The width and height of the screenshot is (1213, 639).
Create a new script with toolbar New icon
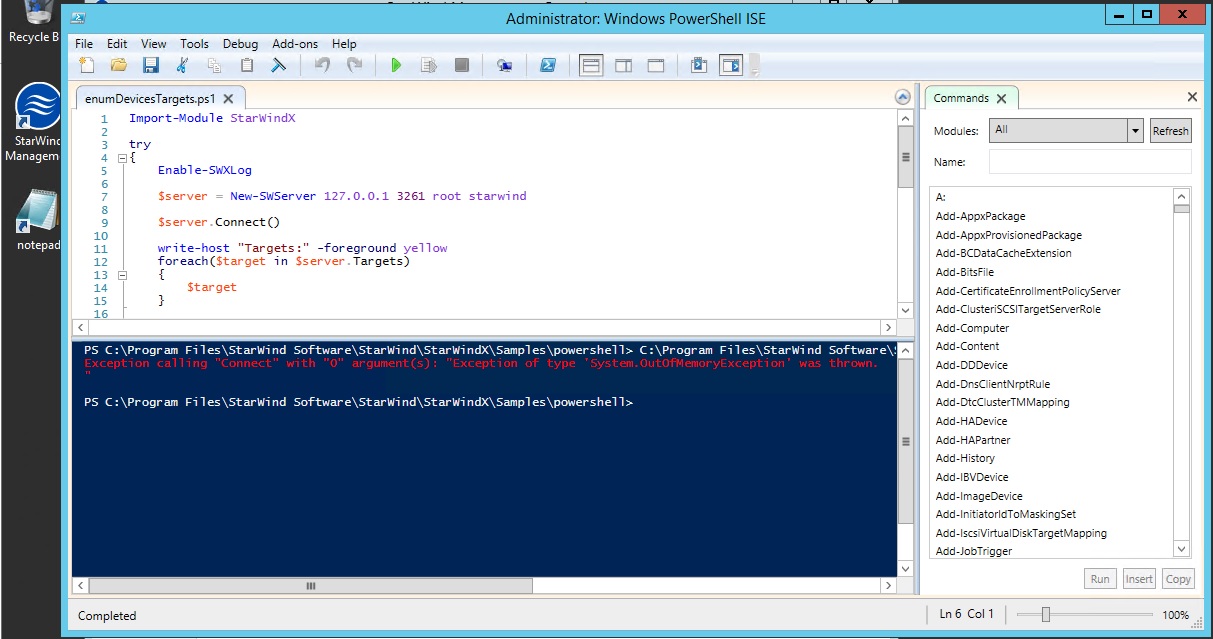coord(87,65)
